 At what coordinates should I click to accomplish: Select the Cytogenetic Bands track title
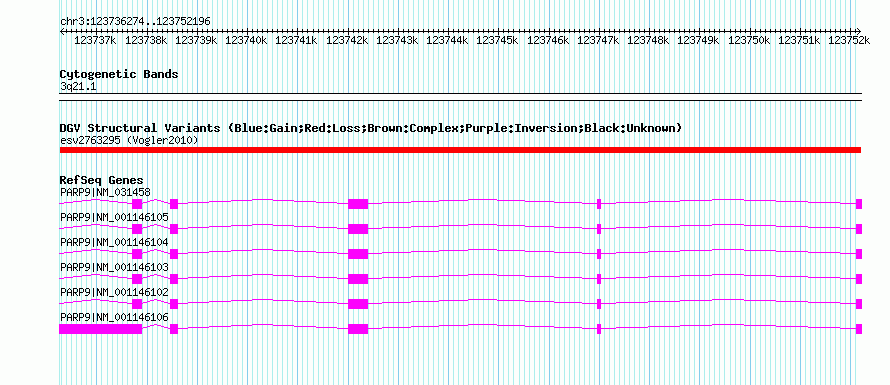coord(119,74)
